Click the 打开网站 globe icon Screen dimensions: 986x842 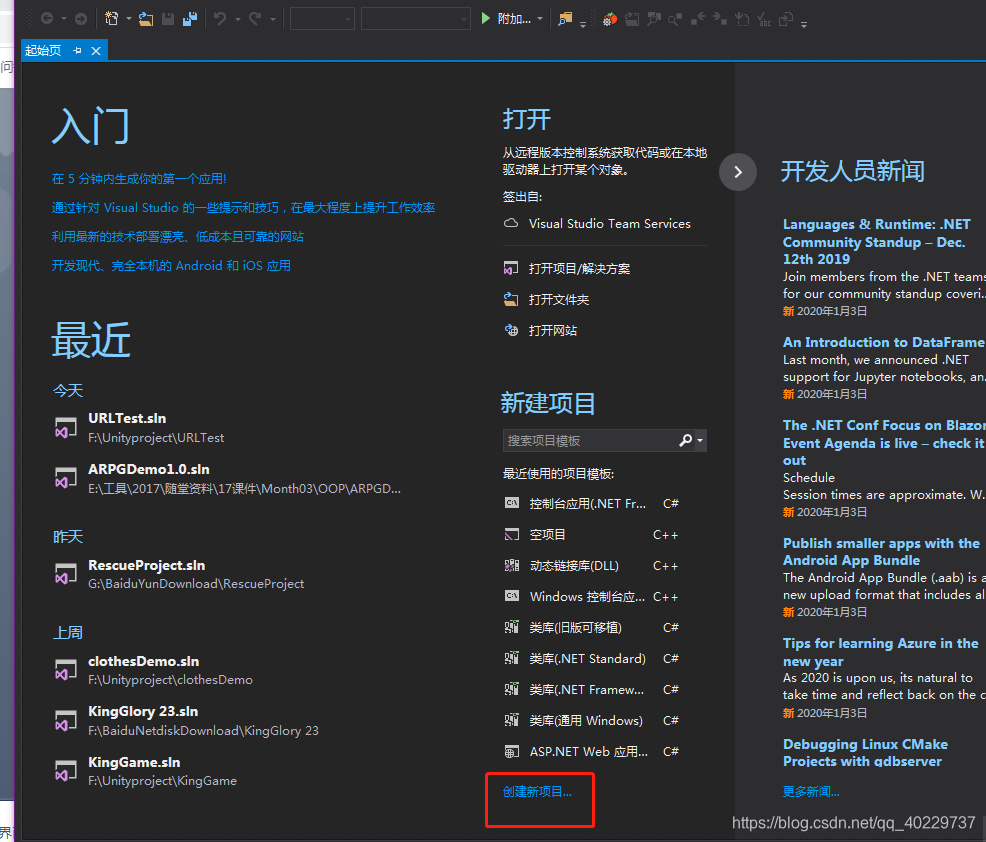[x=511, y=330]
